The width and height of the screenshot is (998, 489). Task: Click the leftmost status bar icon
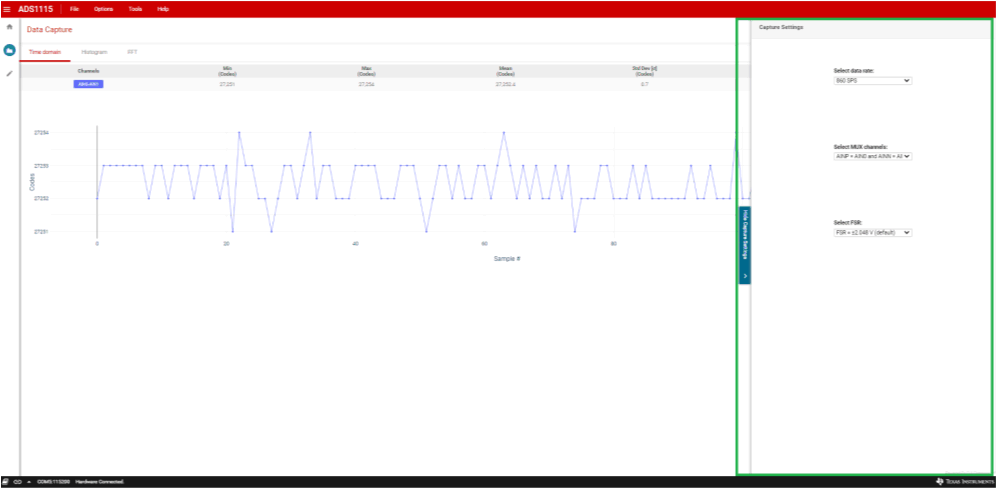pos(6,482)
